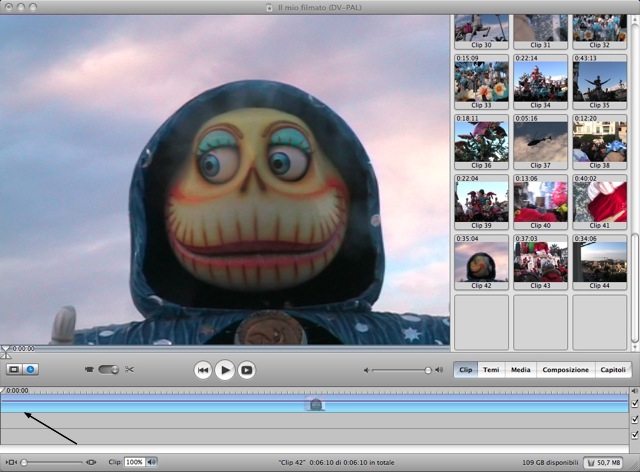The image size is (640, 472).
Task: Toggle the first audio track checkbox
Action: coord(635,419)
